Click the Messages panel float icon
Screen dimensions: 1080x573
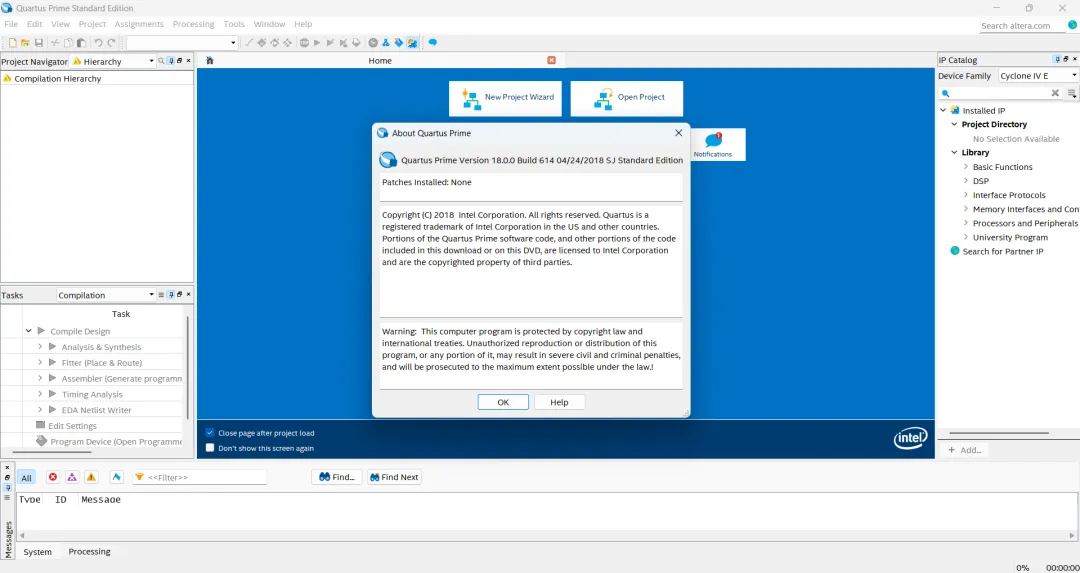8,477
